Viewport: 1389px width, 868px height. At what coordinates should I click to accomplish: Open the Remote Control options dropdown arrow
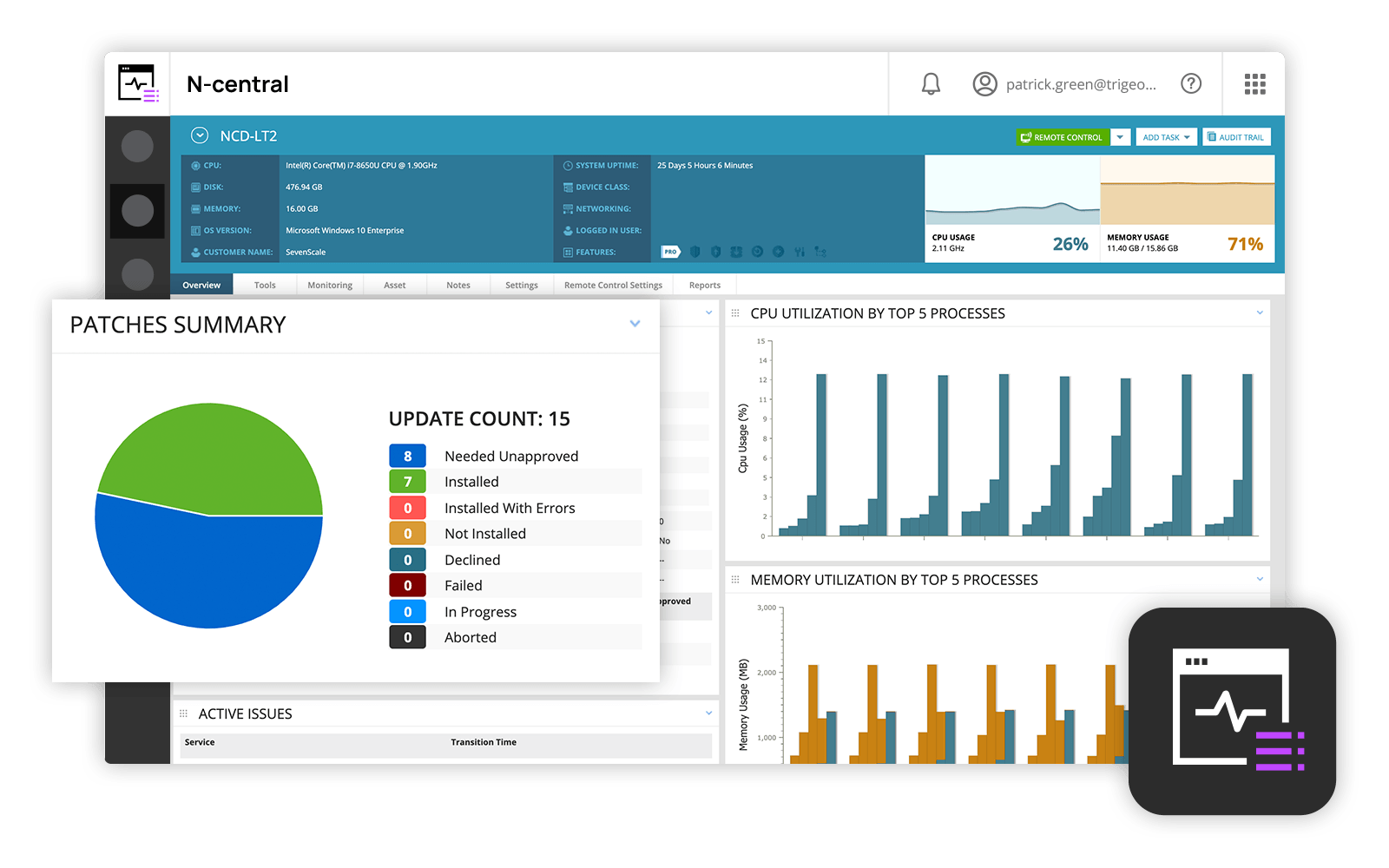pos(1120,136)
